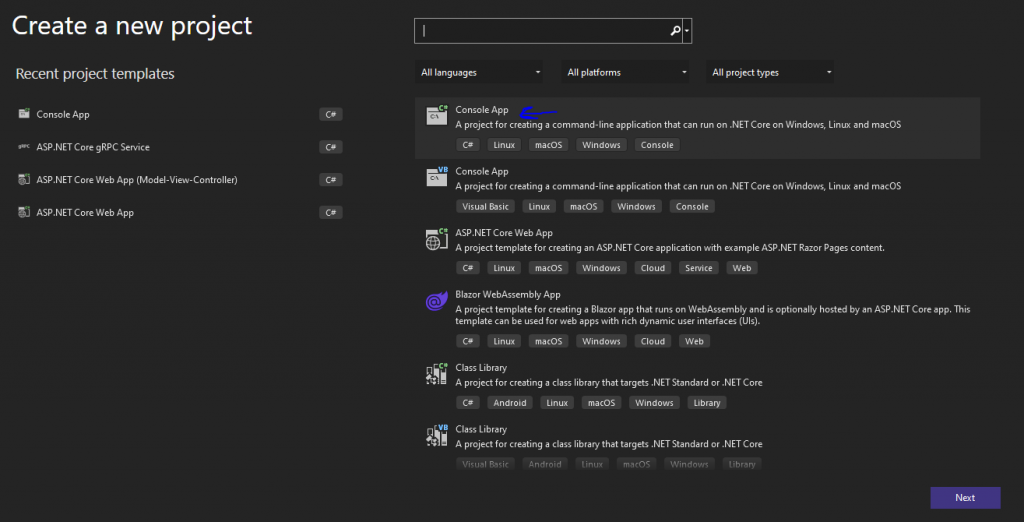Click the ASP.NET Core Web App globe icon
The width and height of the screenshot is (1024, 522).
click(436, 238)
